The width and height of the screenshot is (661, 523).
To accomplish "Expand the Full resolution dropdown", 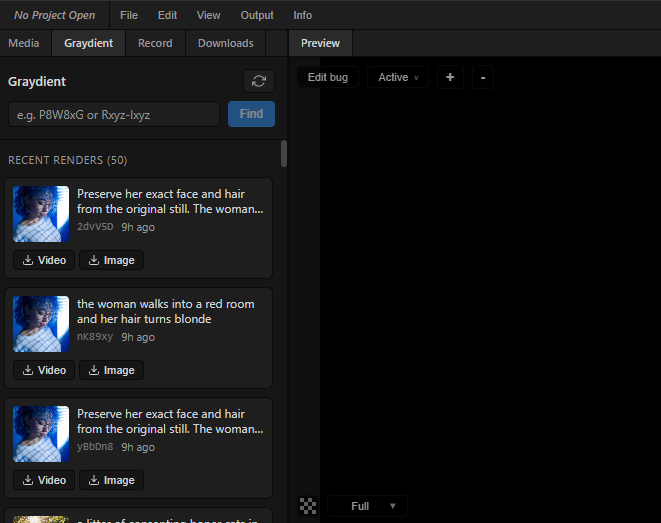I will coord(367,506).
